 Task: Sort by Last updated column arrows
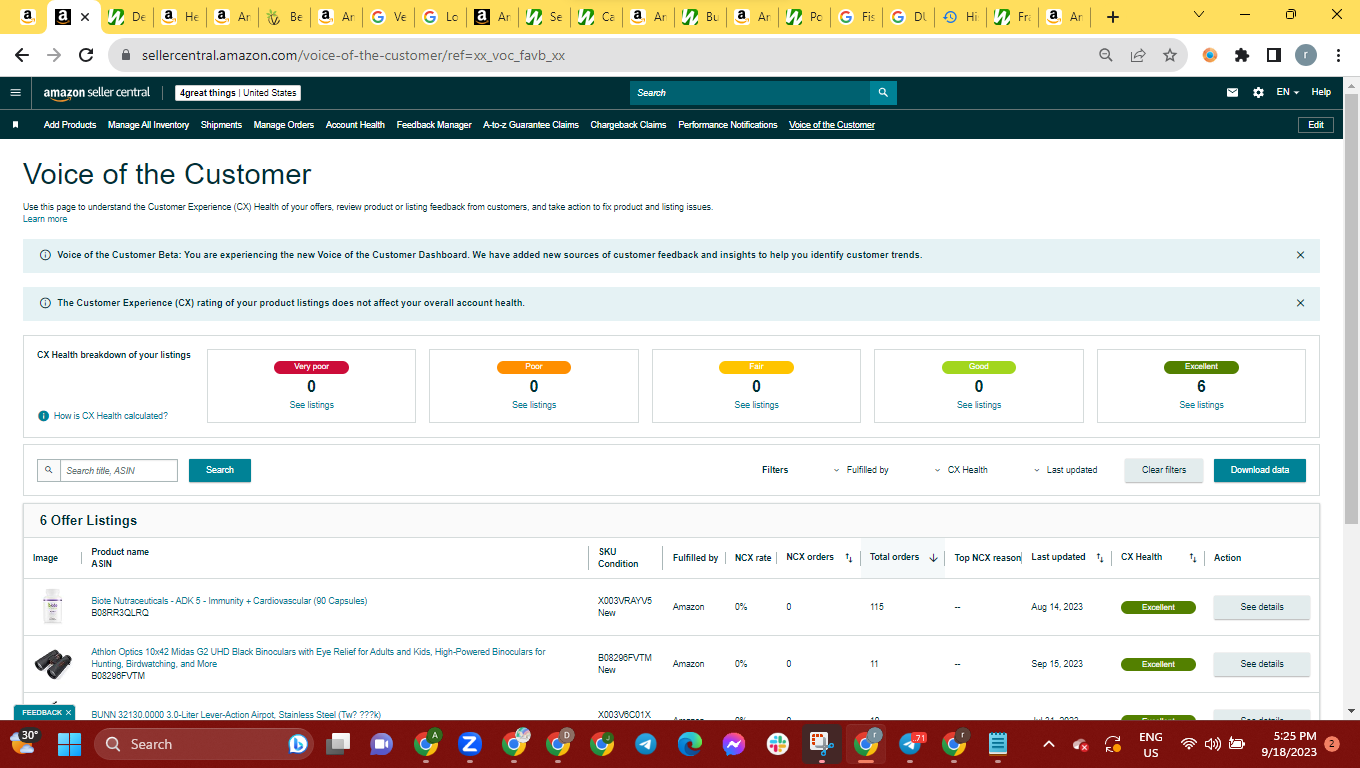1099,558
